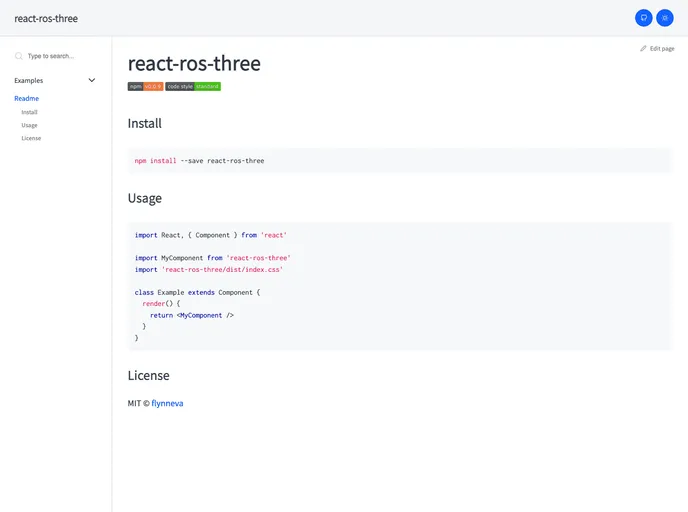Click line importing MyComponent from 'react-ros-three'
Viewport: 688px width, 512px height.
[212, 258]
